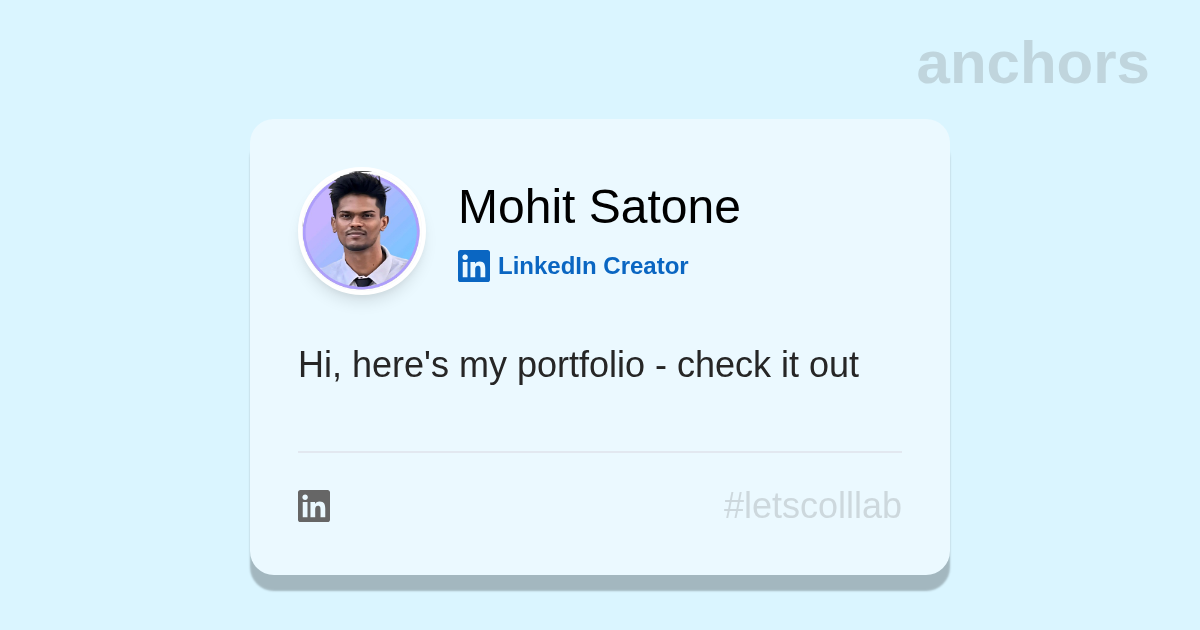Click the first name Mohit in heading
Image resolution: width=1200 pixels, height=630 pixels.
516,207
